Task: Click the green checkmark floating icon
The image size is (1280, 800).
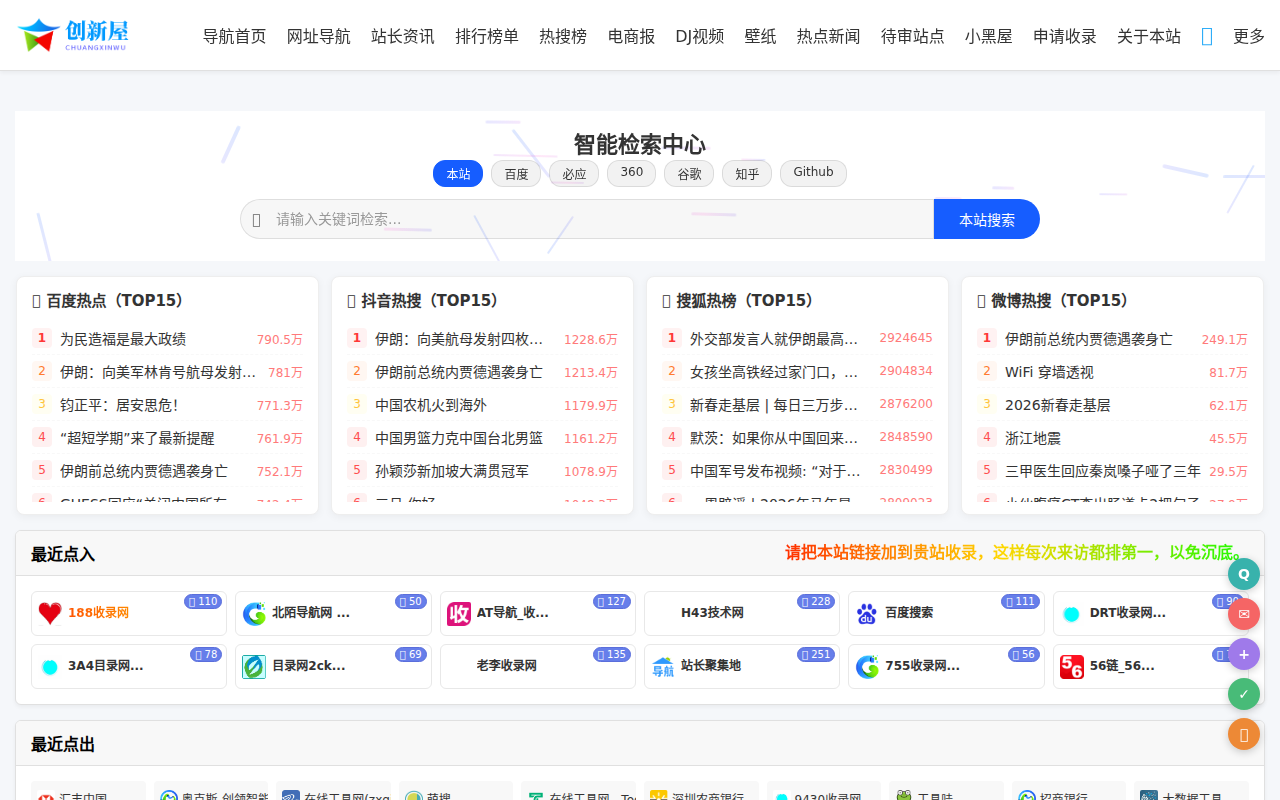Action: pos(1243,693)
